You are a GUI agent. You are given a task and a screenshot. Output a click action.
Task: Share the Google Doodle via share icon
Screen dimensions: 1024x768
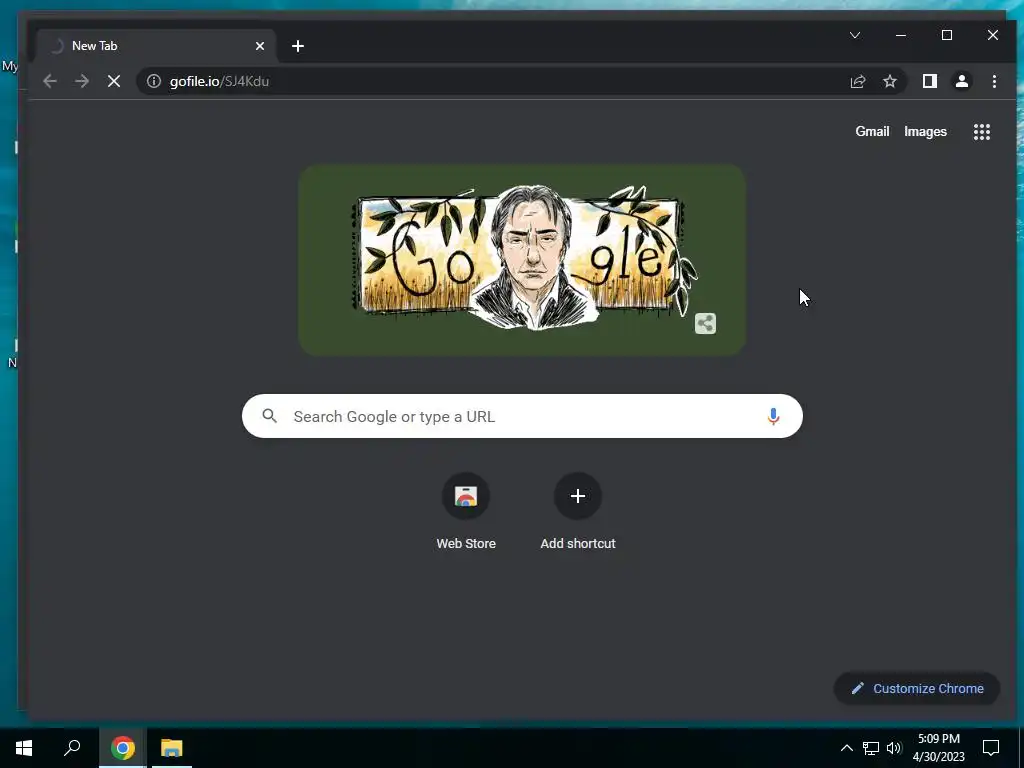705,323
